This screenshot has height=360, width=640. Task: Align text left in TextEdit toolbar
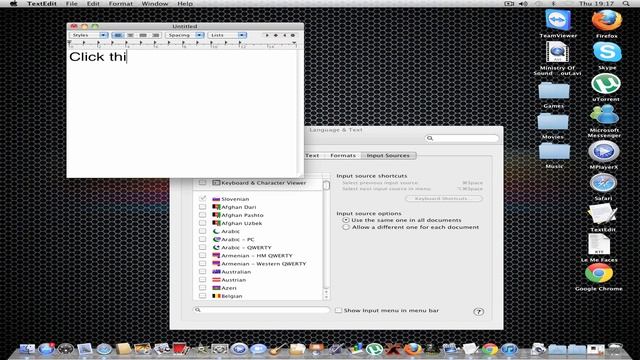pos(118,36)
